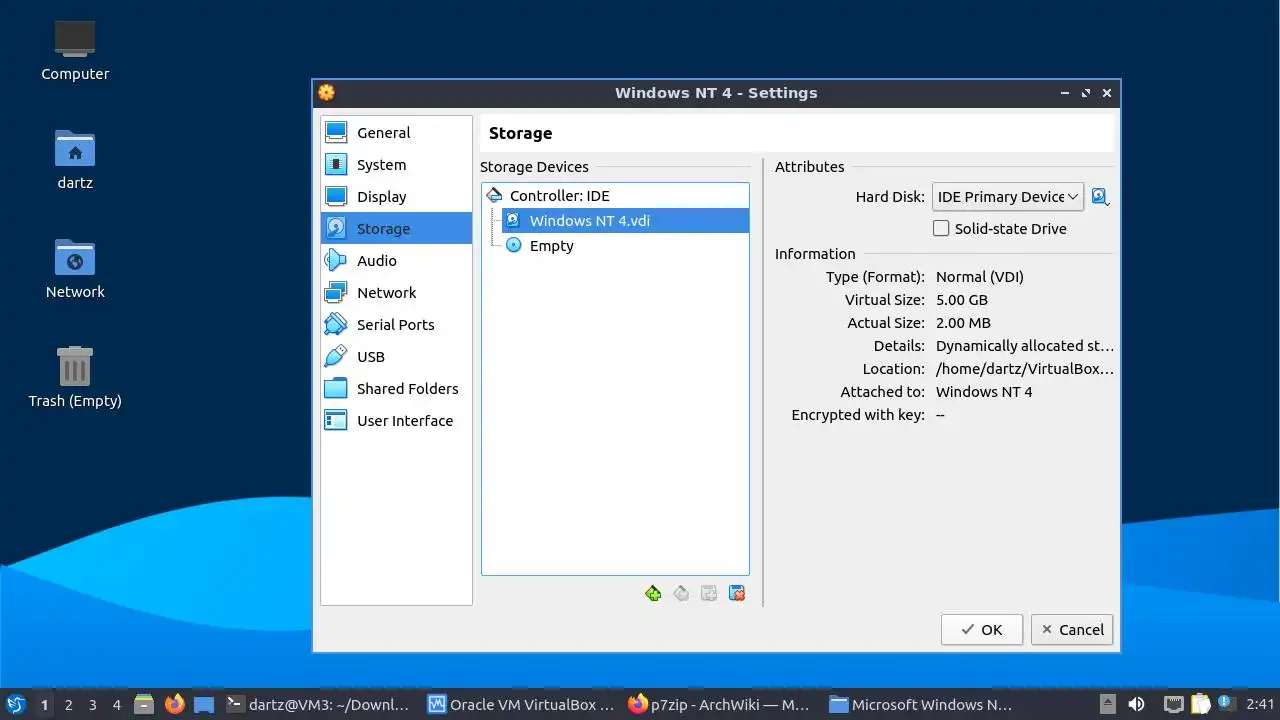Screen dimensions: 1280x720
Task: Remove the selected storage attachment
Action: (737, 594)
